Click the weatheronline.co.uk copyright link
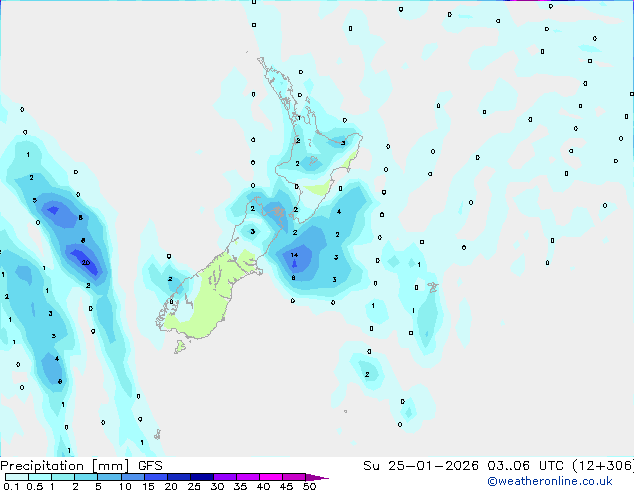 (549, 481)
